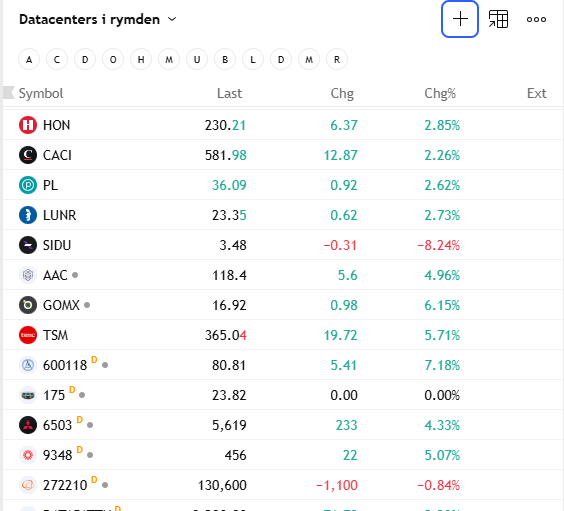Select the 272210 row in watchlist
Viewport: 564px width, 511px height.
tap(283, 485)
